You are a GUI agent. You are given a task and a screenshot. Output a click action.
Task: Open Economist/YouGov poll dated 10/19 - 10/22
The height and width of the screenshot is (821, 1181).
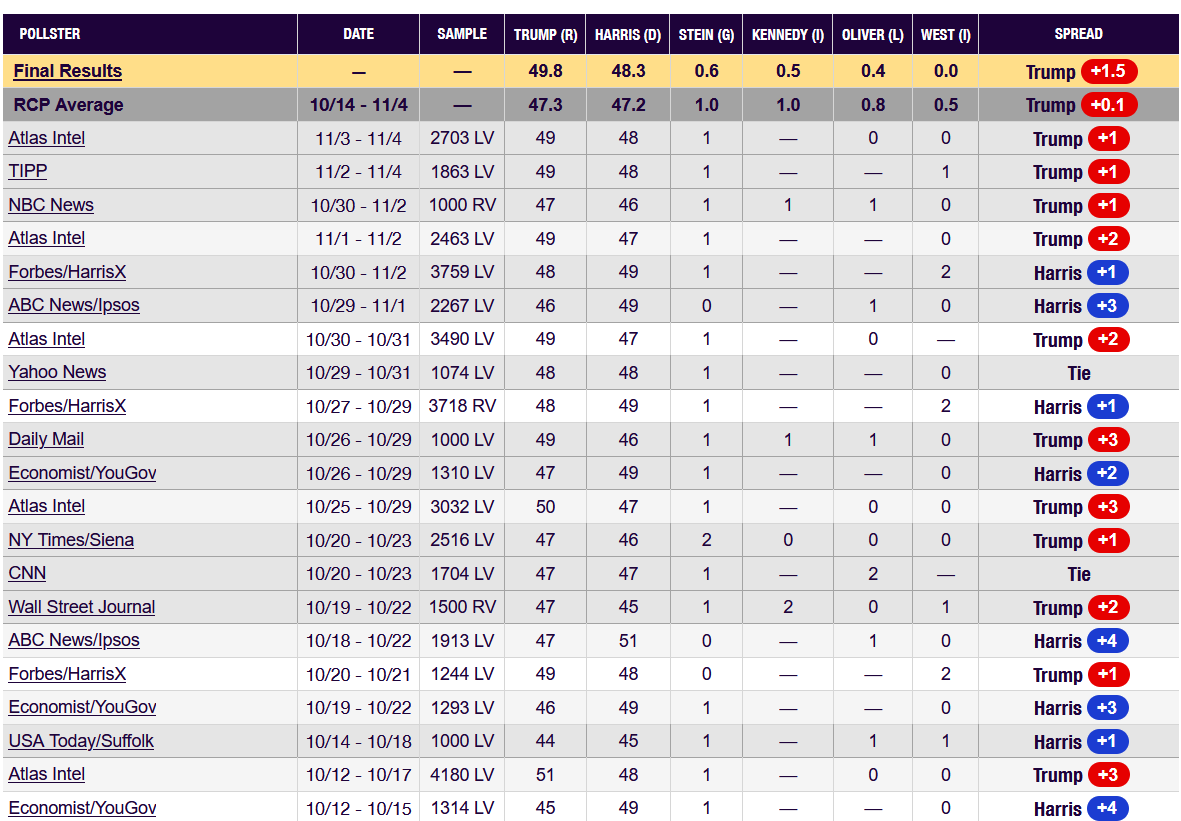[82, 708]
